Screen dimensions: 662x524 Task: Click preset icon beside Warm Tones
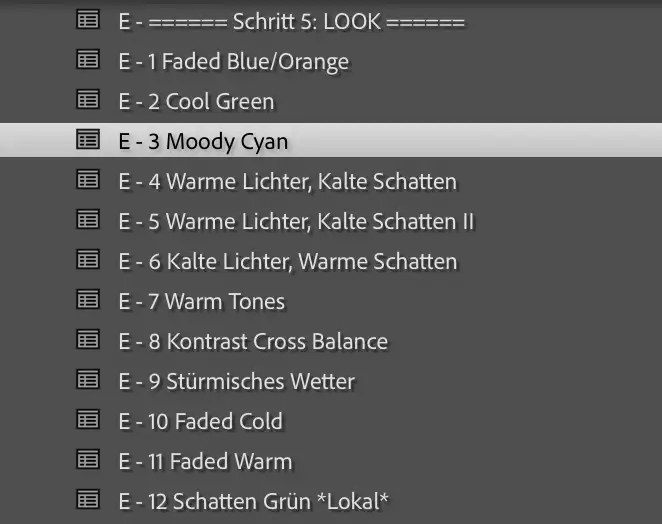pyautogui.click(x=88, y=299)
